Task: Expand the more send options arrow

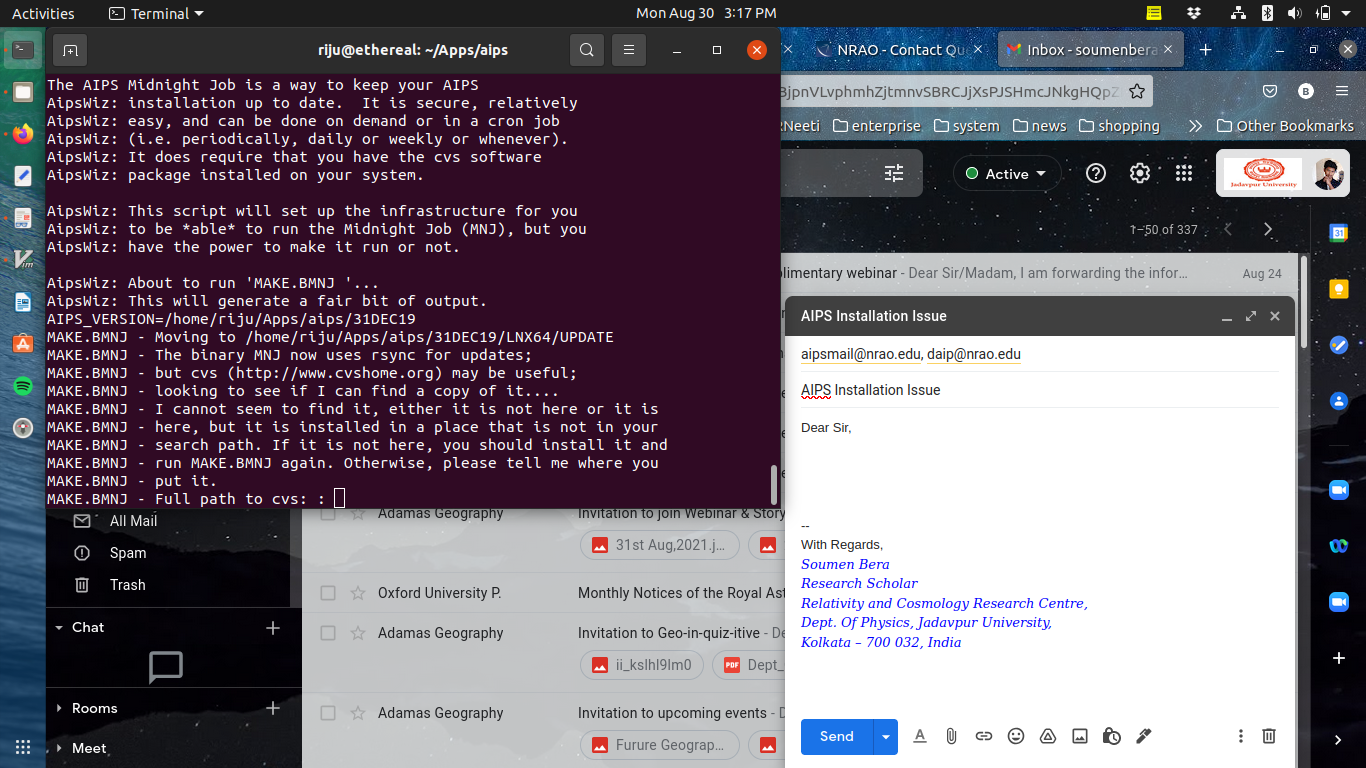Action: [885, 737]
